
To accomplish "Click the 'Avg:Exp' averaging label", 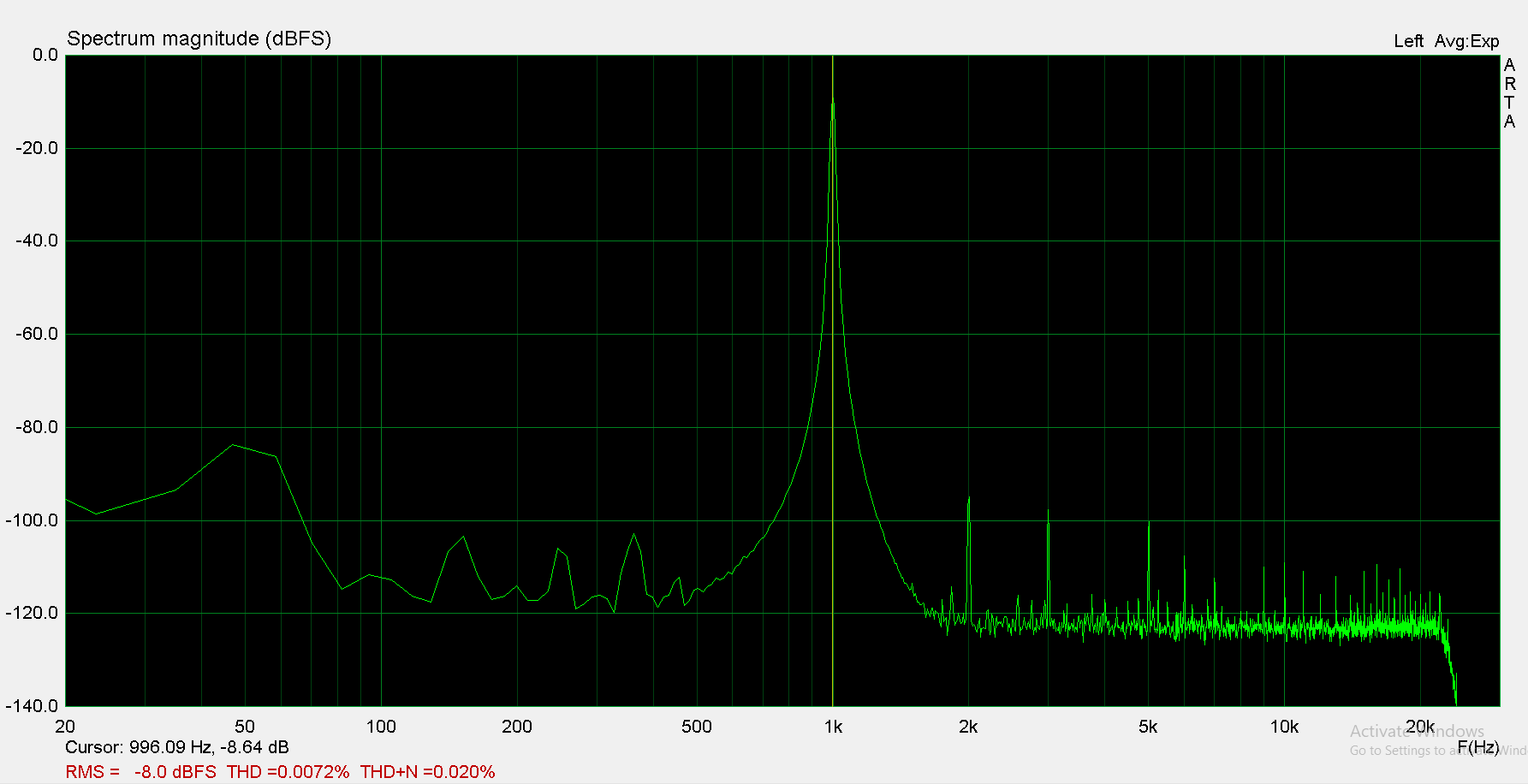I will pyautogui.click(x=1466, y=41).
